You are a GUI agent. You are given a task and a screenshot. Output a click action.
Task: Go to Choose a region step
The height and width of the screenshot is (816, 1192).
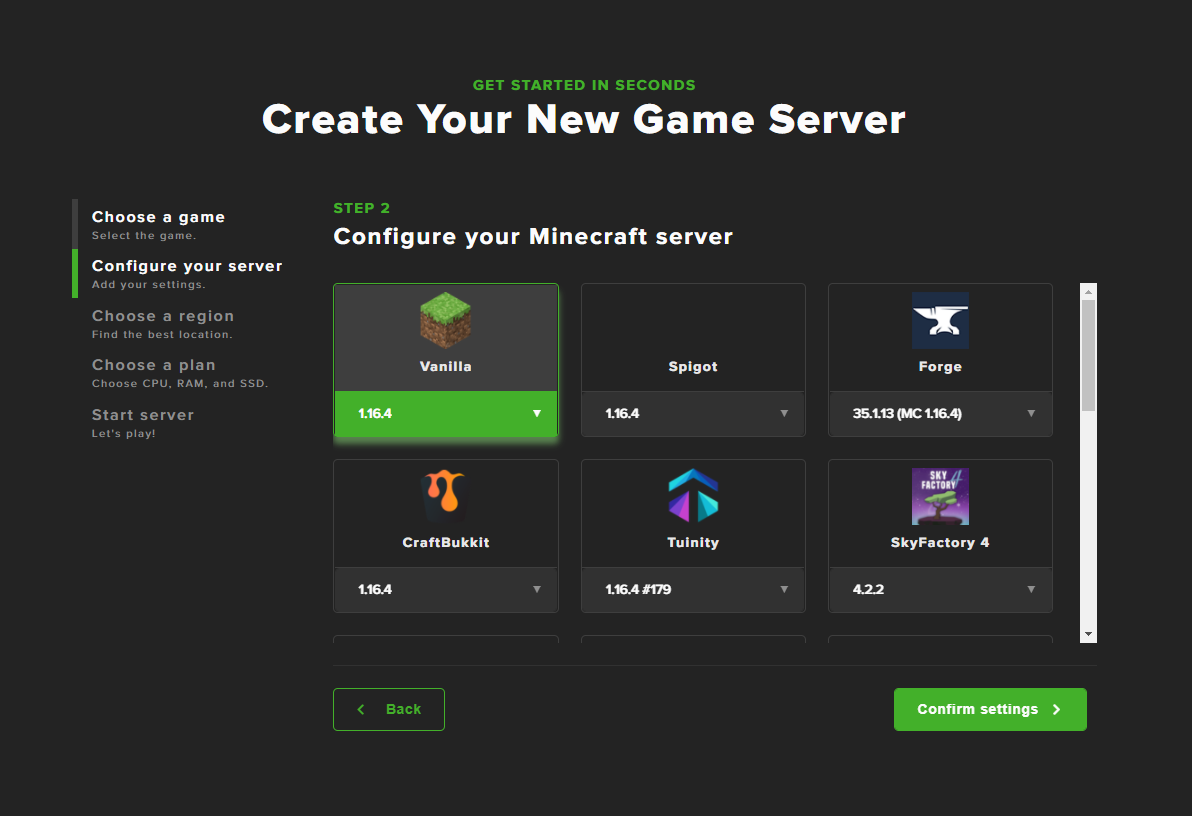(163, 323)
